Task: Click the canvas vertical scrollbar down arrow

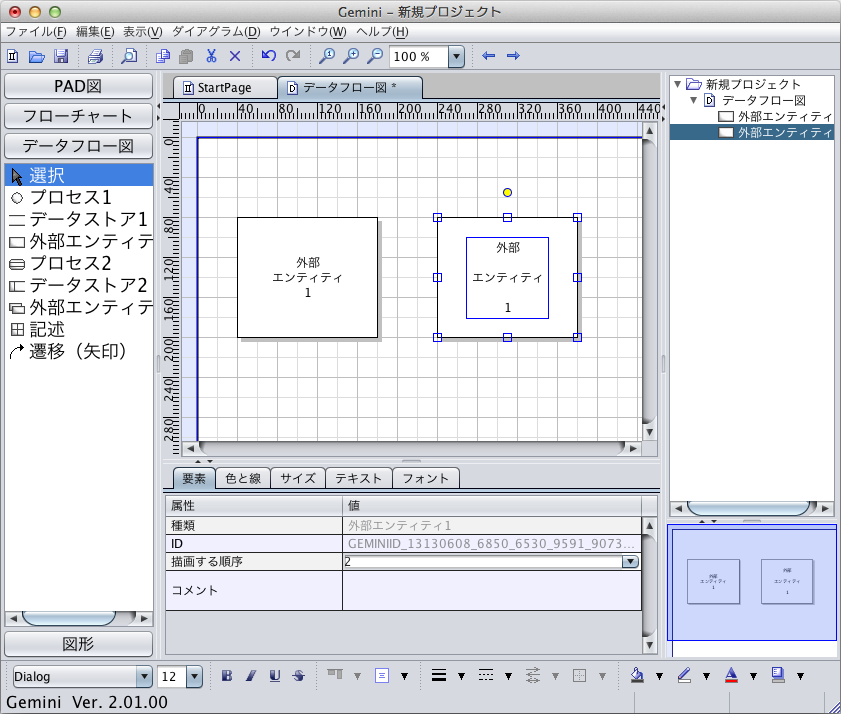Action: pyautogui.click(x=649, y=432)
